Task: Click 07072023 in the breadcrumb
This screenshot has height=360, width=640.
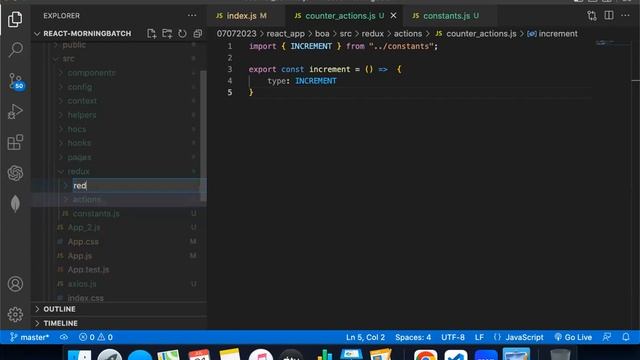Action: 236,33
